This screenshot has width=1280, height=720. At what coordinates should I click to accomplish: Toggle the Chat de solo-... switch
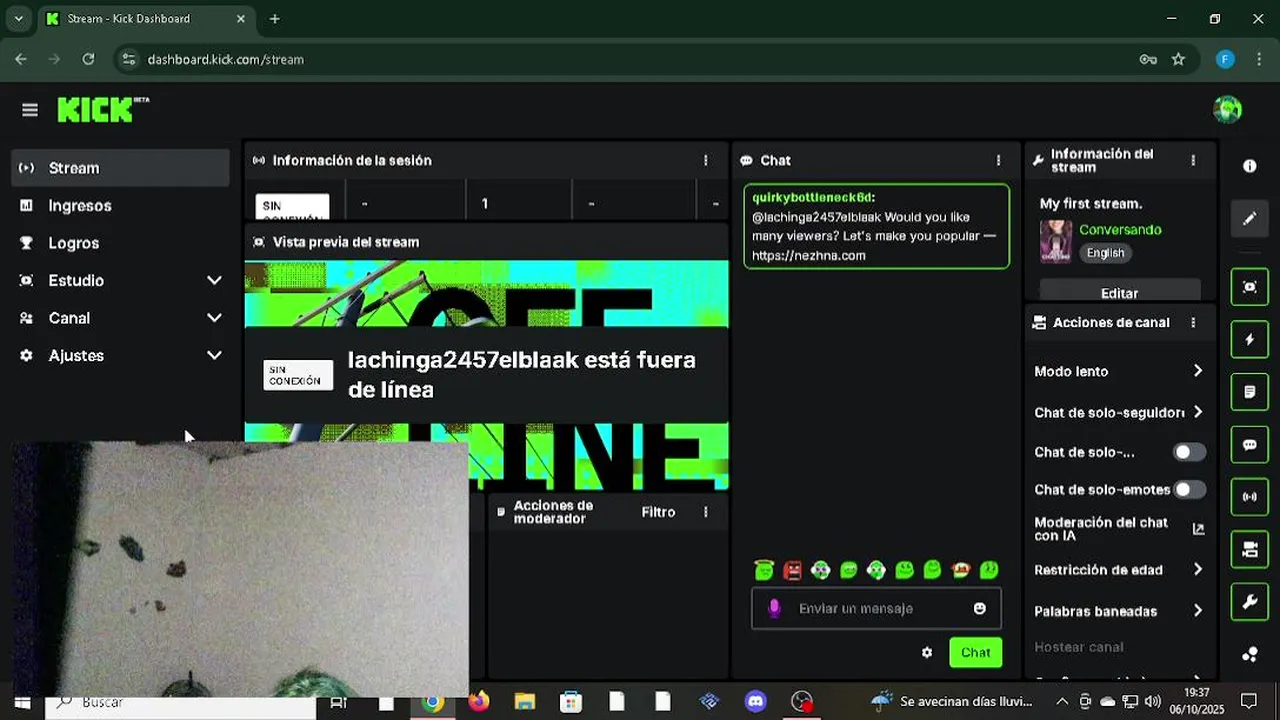(1189, 452)
